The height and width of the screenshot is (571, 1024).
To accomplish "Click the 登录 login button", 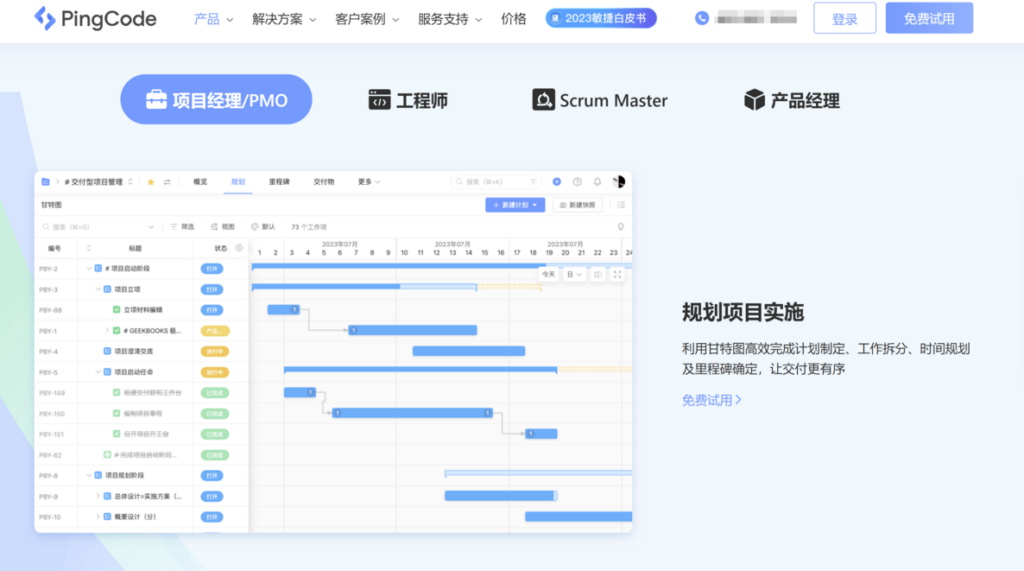I will 844,19.
